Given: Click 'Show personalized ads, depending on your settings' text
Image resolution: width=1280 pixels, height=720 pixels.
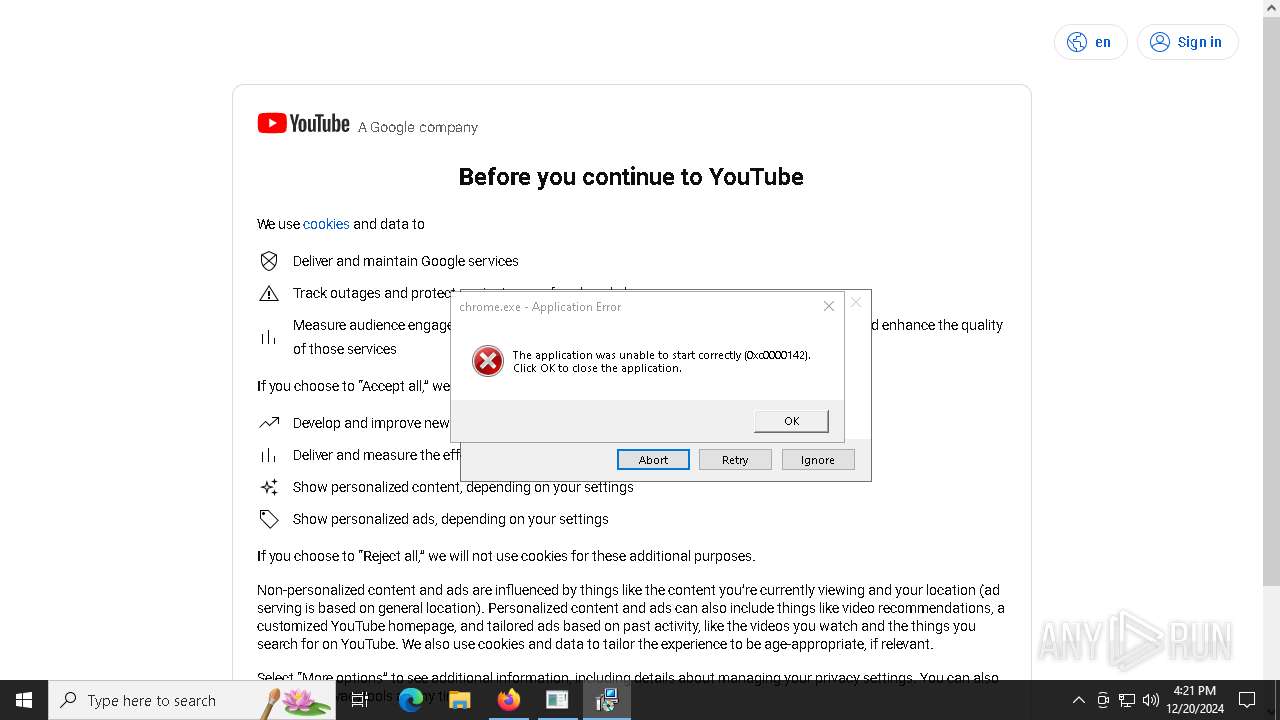Looking at the screenshot, I should [x=451, y=519].
